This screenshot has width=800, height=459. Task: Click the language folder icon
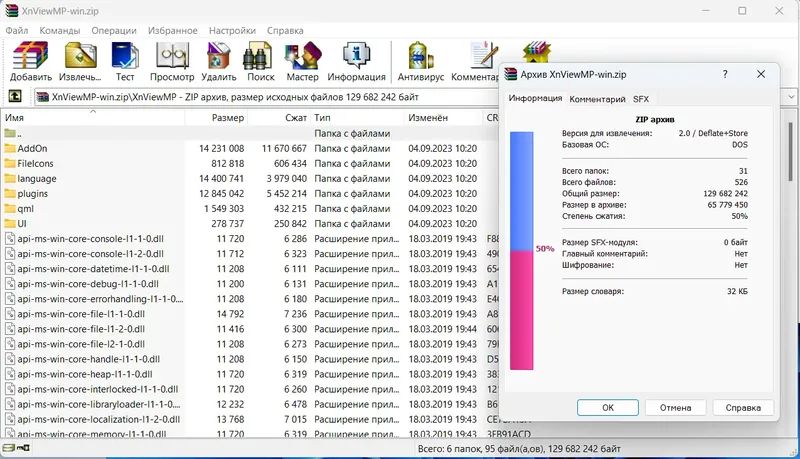[10, 178]
